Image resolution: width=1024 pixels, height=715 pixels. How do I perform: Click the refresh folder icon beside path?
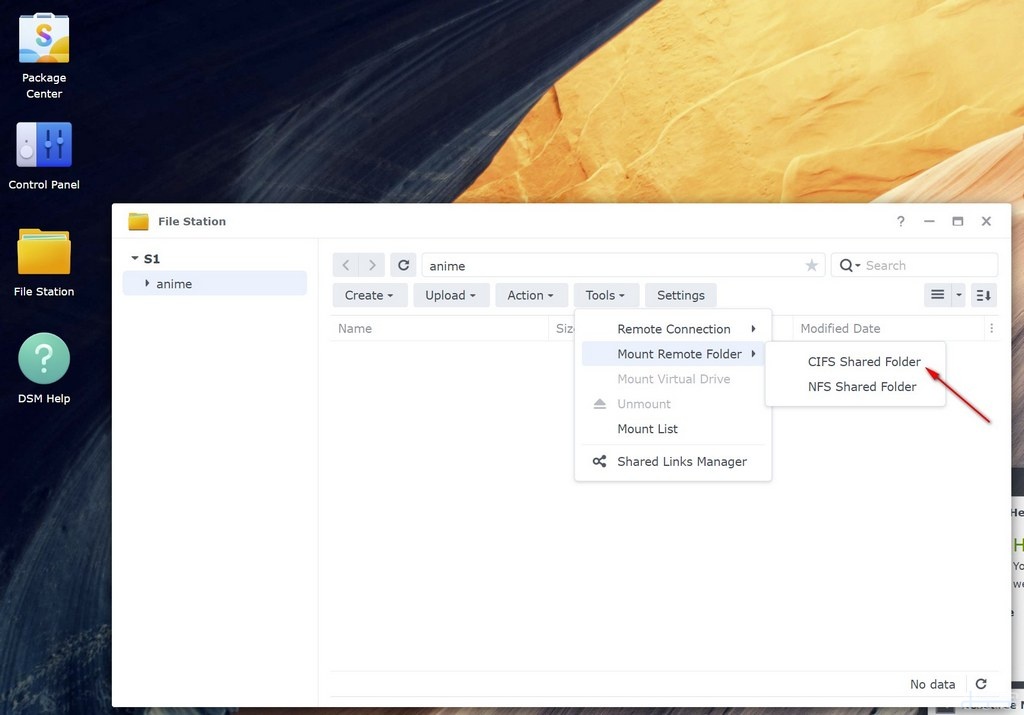[x=403, y=265]
